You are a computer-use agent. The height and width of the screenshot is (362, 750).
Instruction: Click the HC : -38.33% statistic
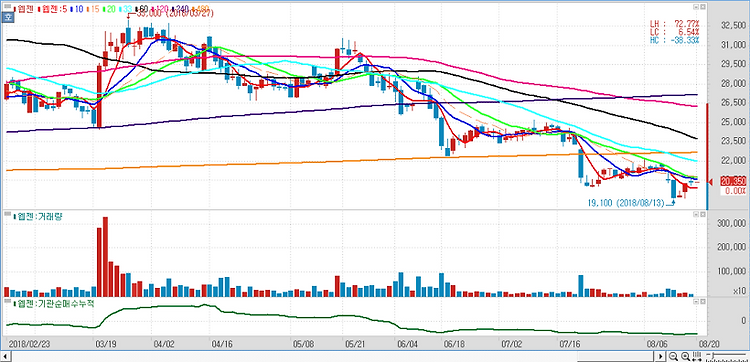coord(674,40)
